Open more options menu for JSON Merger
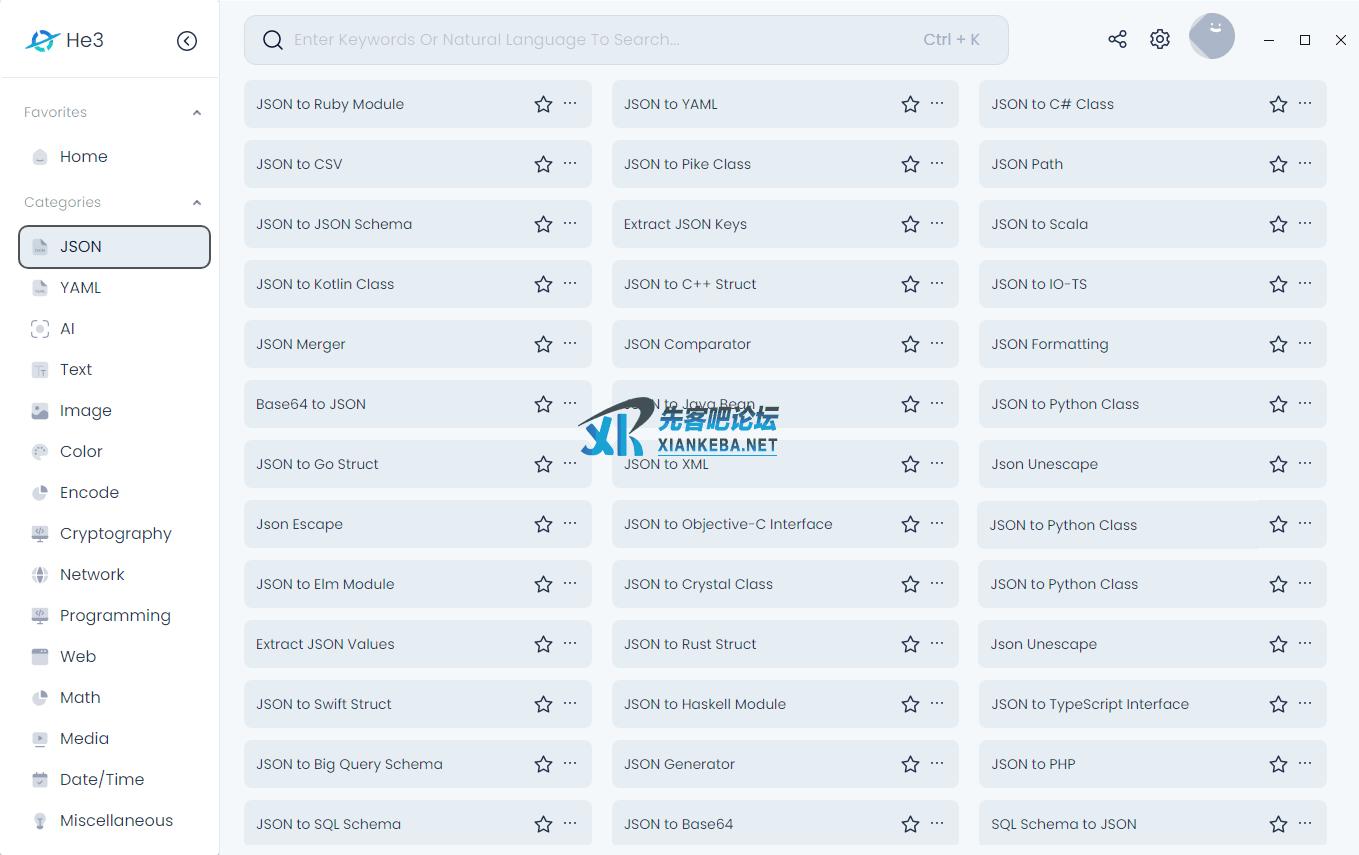This screenshot has height=855, width=1359. 570,343
